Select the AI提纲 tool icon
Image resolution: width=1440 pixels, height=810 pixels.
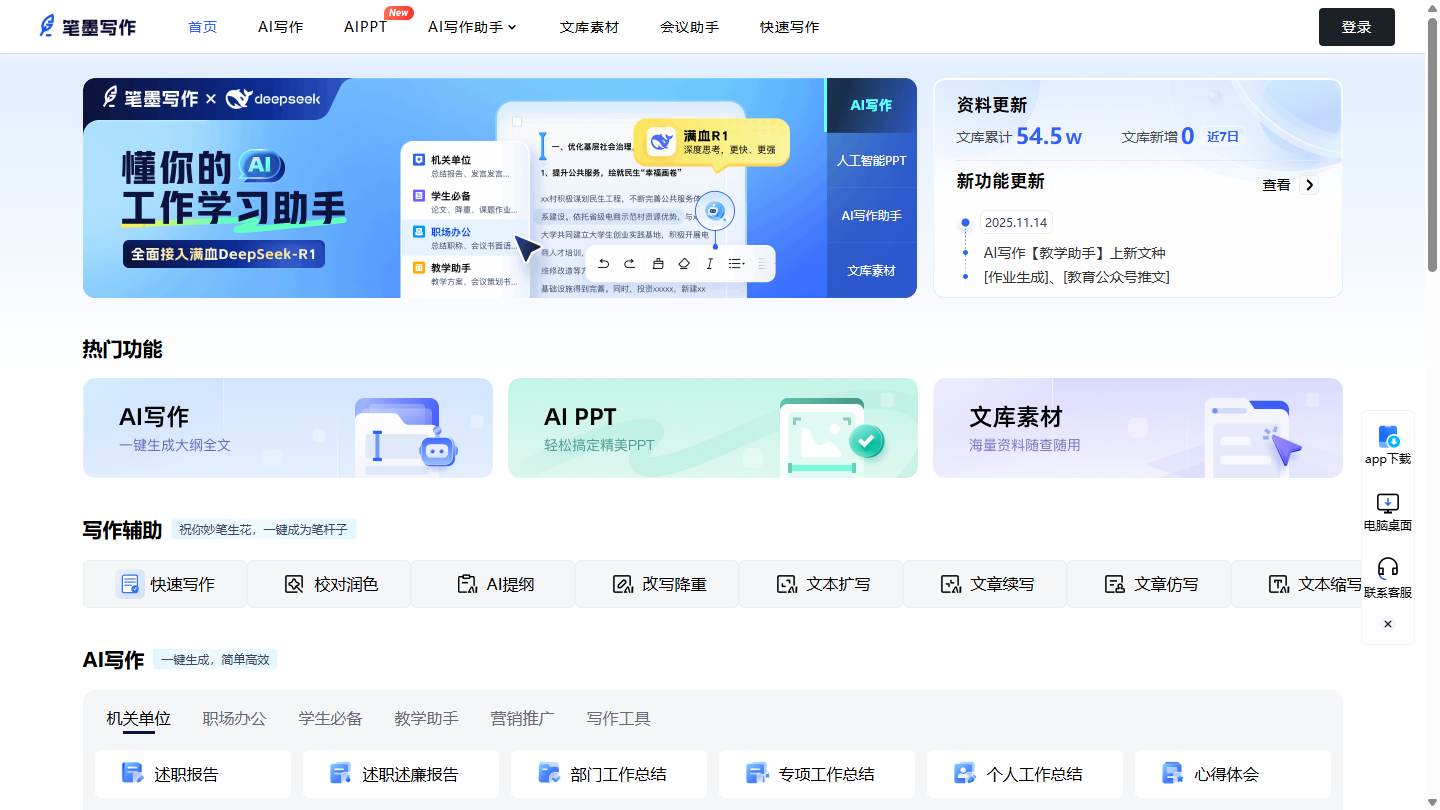(466, 584)
